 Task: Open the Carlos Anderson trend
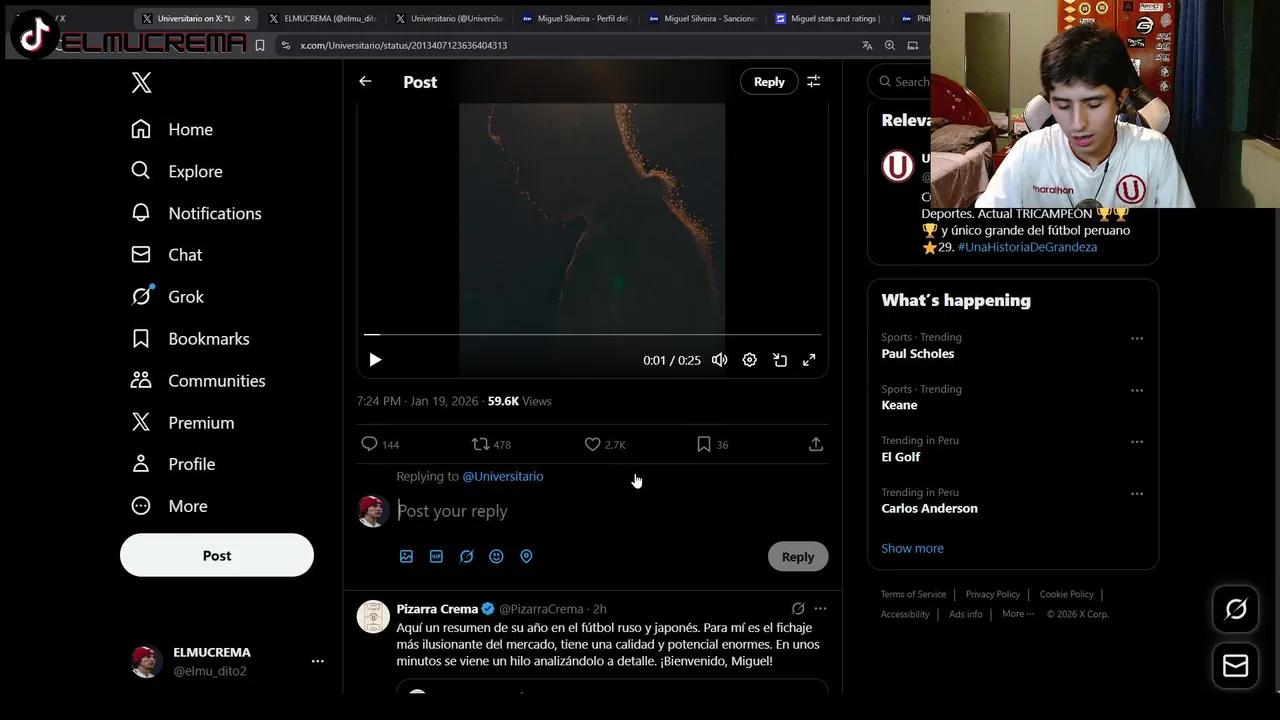pyautogui.click(x=930, y=508)
